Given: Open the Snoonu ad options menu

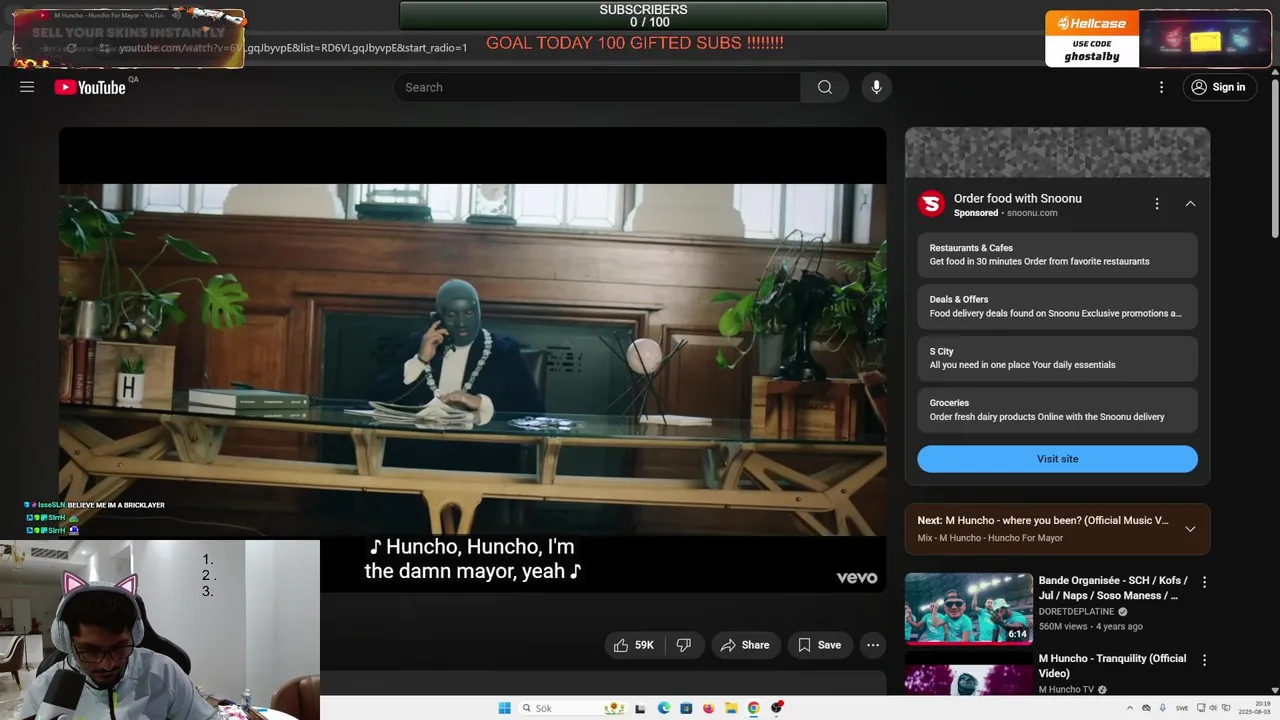Looking at the screenshot, I should (x=1157, y=204).
